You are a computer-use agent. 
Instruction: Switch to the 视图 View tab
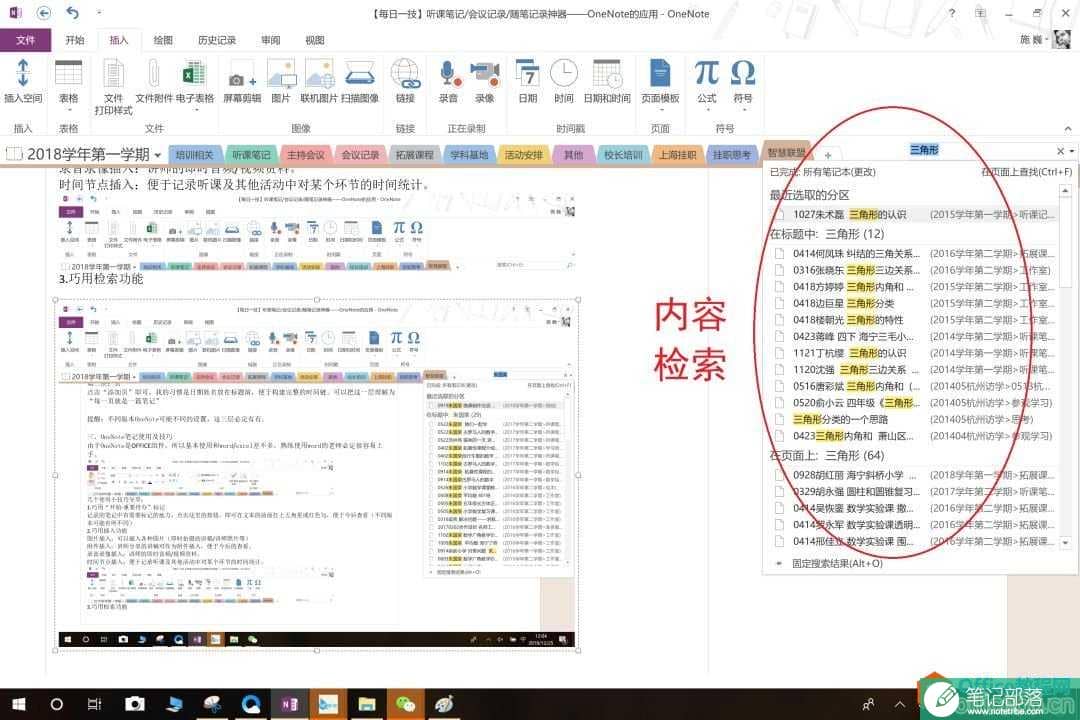click(315, 40)
